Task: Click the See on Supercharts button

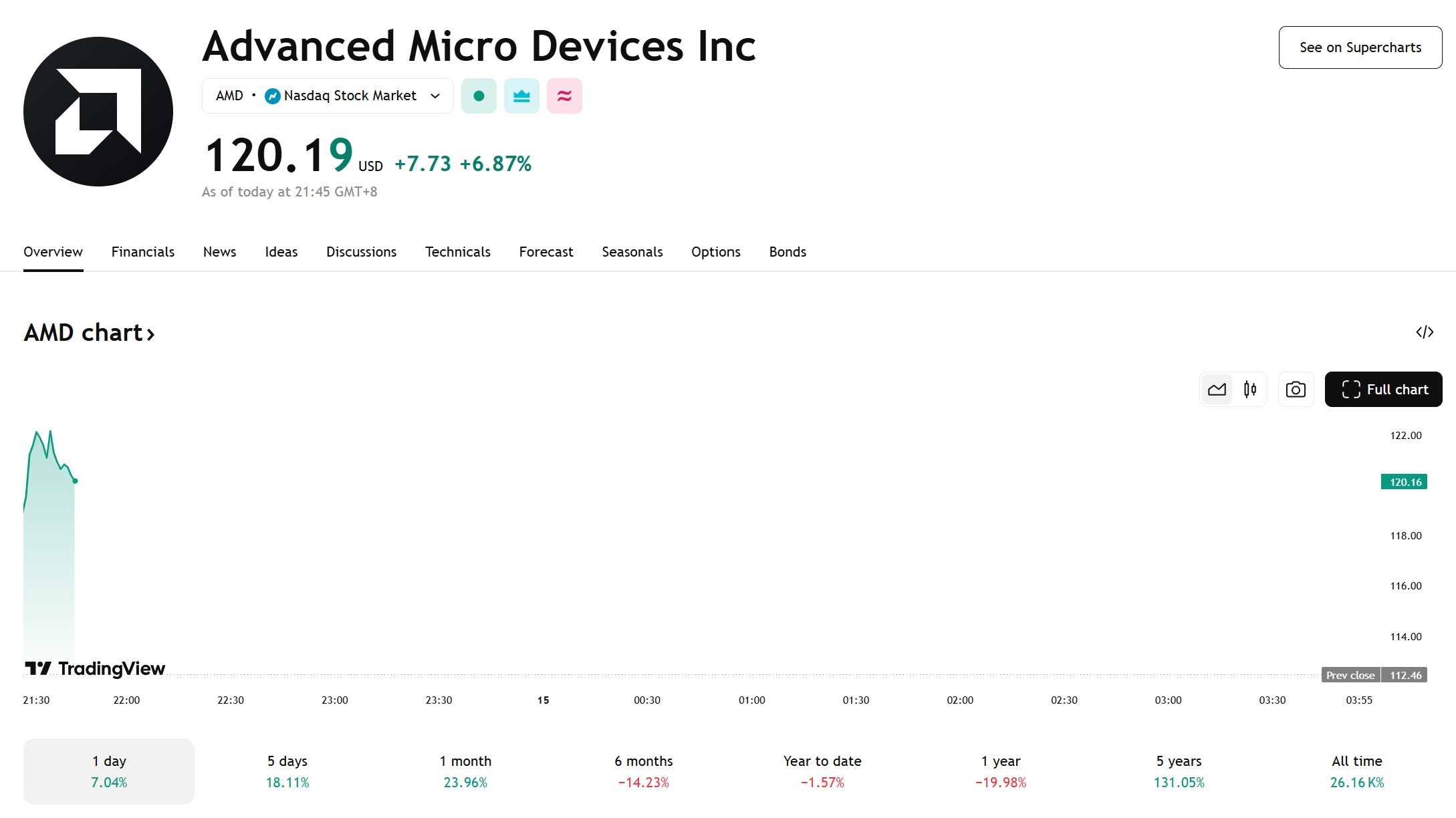Action: (1360, 47)
